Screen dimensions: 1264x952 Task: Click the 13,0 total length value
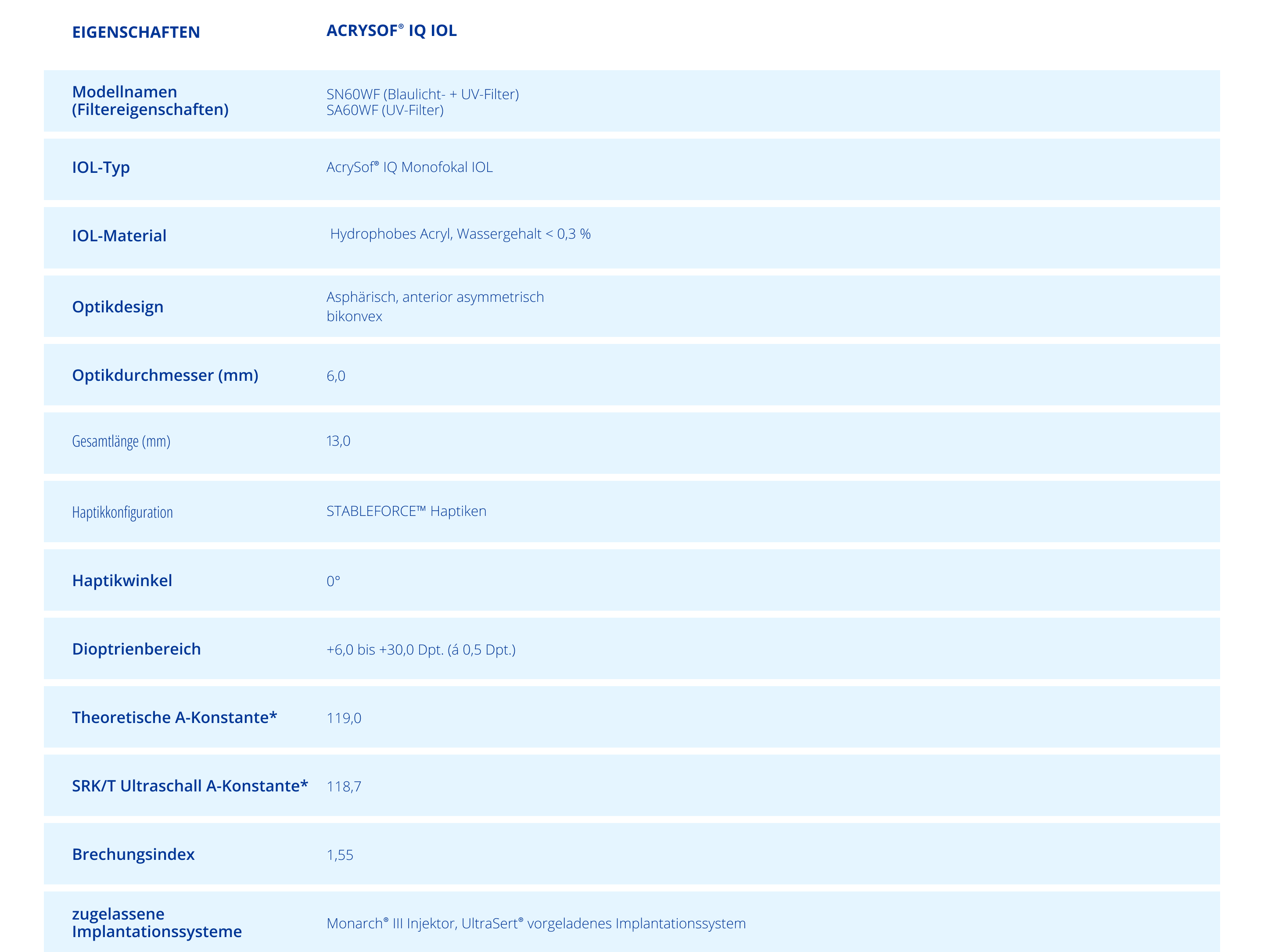pyautogui.click(x=338, y=441)
